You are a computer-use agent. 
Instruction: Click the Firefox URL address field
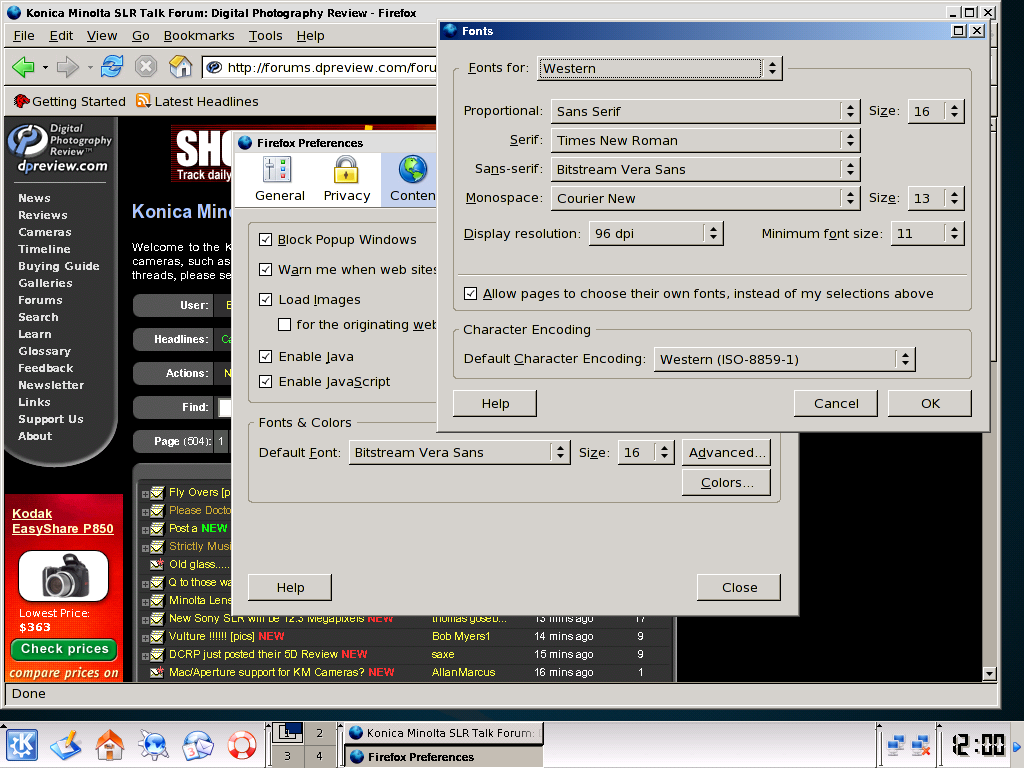point(320,67)
